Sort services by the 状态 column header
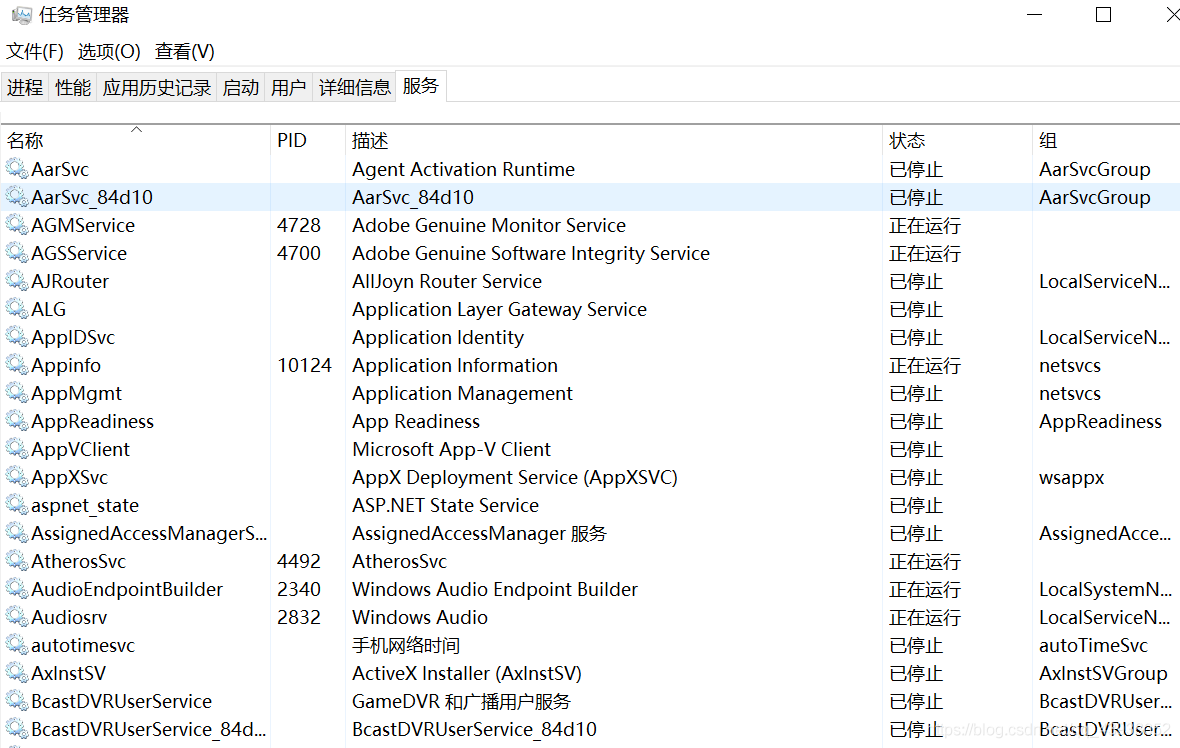Viewport: 1180px width, 748px height. tap(957, 140)
